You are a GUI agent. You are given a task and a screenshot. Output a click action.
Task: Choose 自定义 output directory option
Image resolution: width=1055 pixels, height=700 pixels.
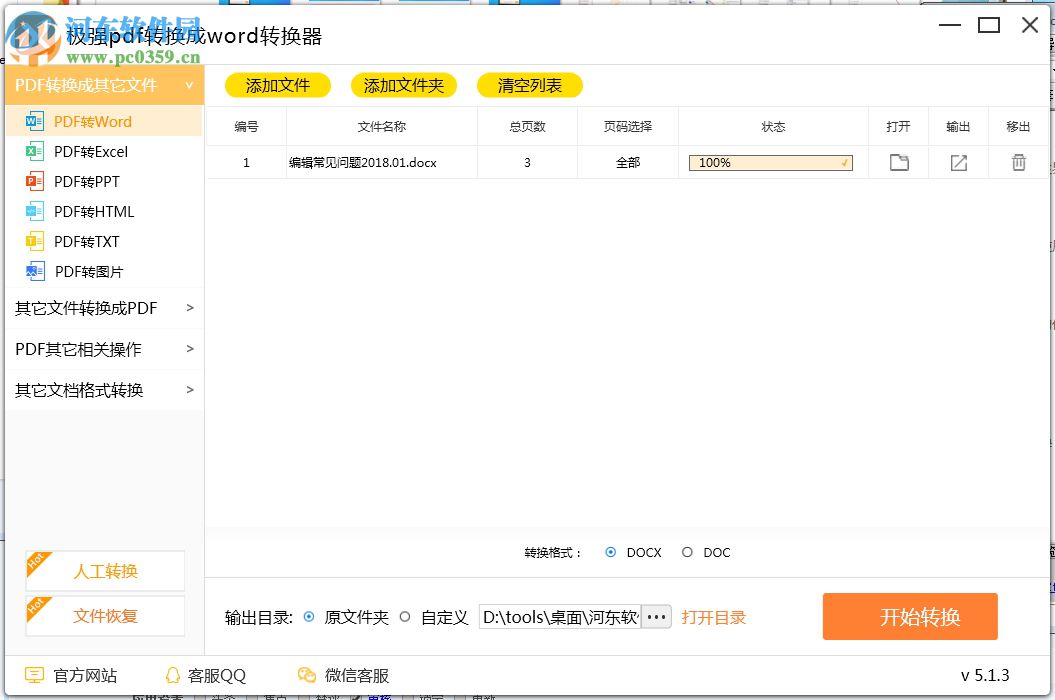click(405, 617)
